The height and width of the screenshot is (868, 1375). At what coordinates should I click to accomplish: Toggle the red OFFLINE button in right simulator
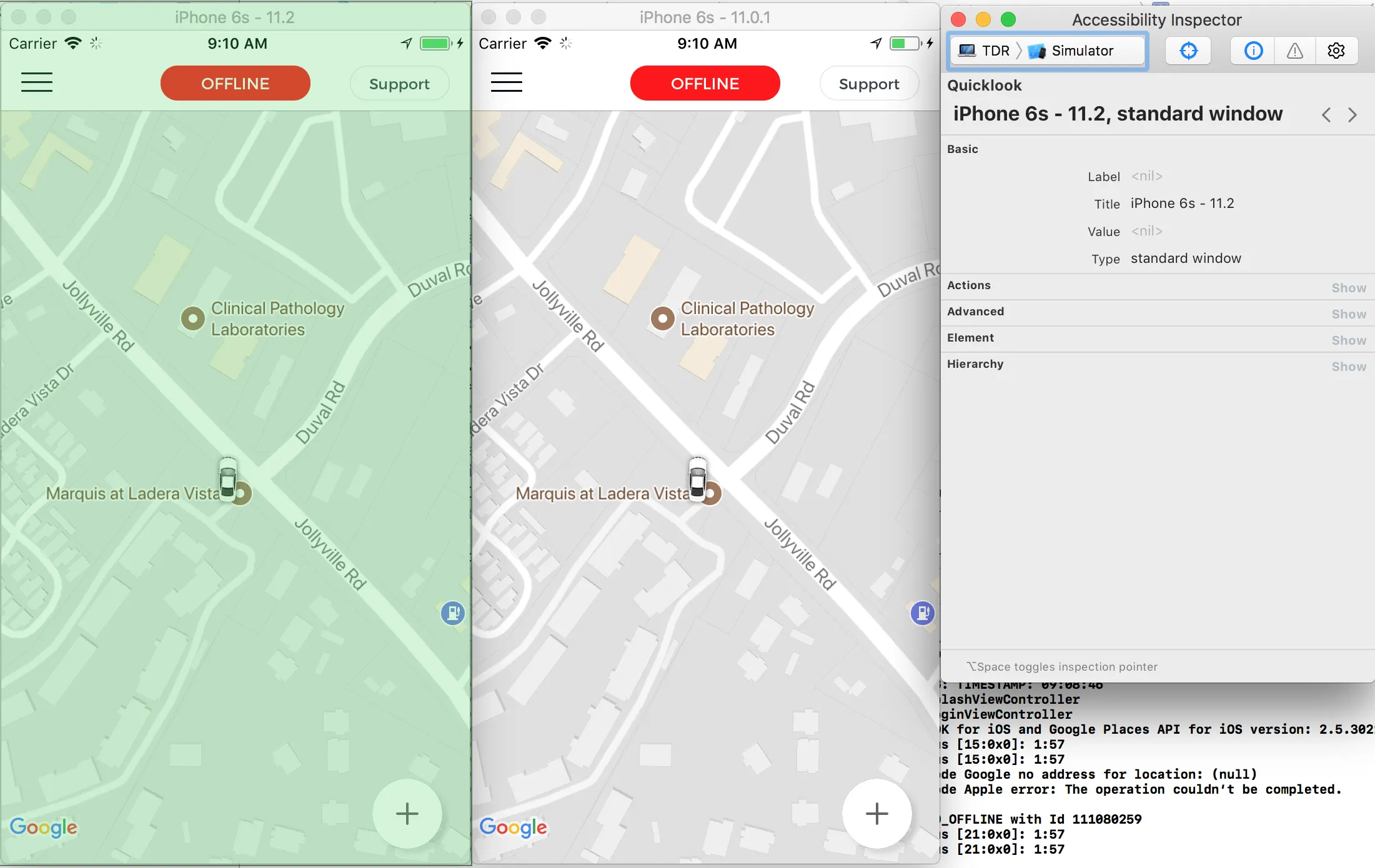[x=705, y=83]
